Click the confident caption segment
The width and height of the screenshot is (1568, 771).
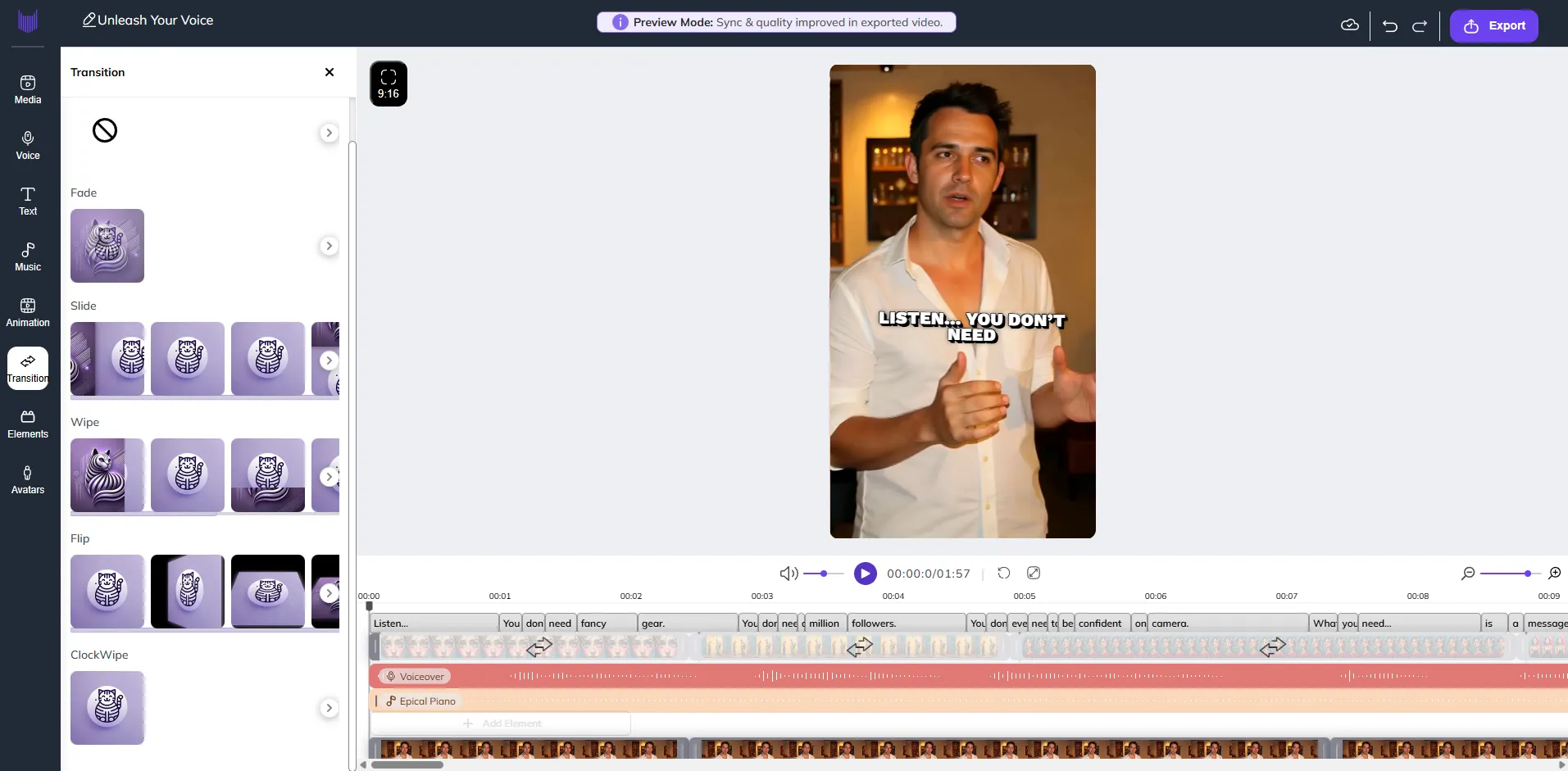1102,624
